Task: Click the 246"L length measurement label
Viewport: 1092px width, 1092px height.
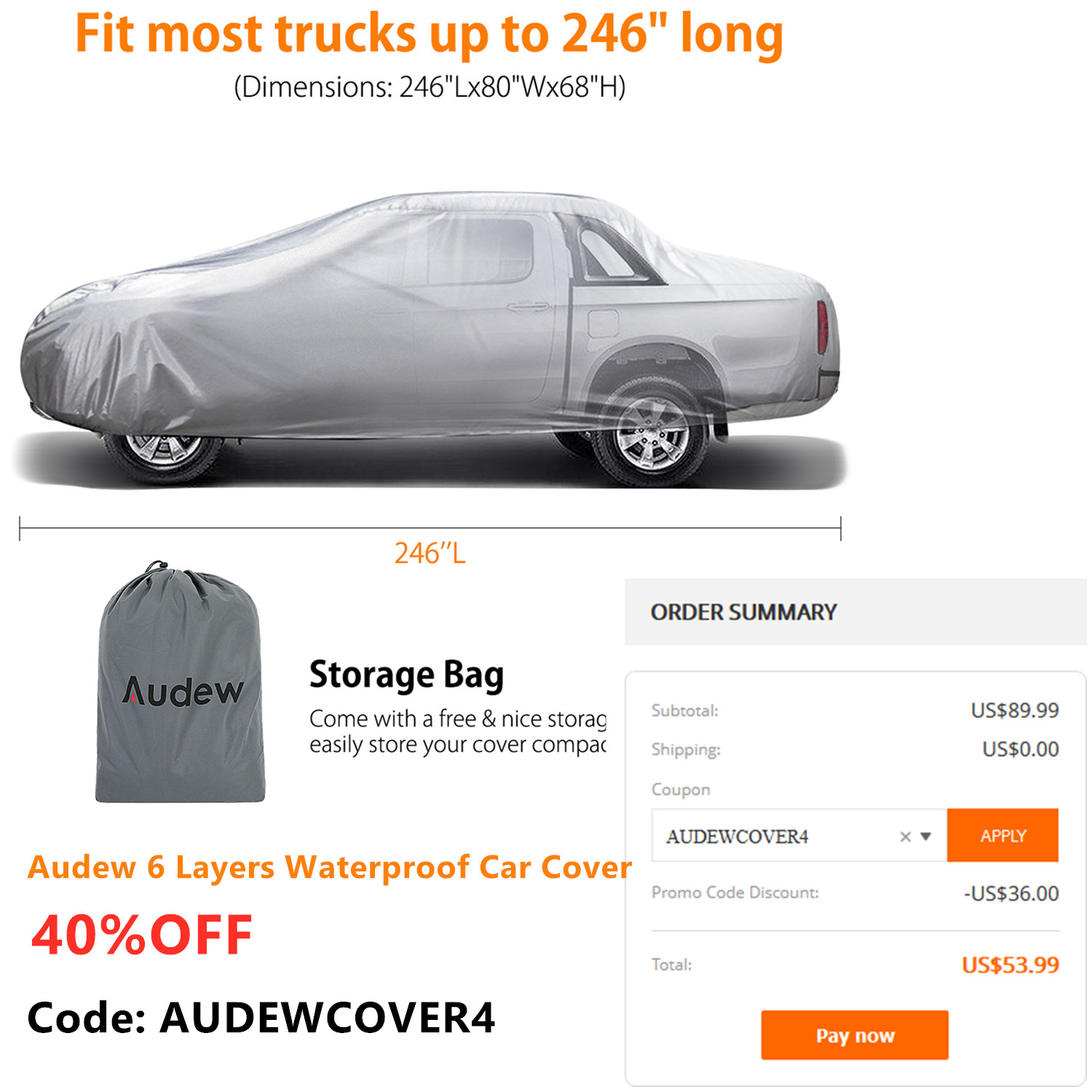Action: [x=430, y=553]
